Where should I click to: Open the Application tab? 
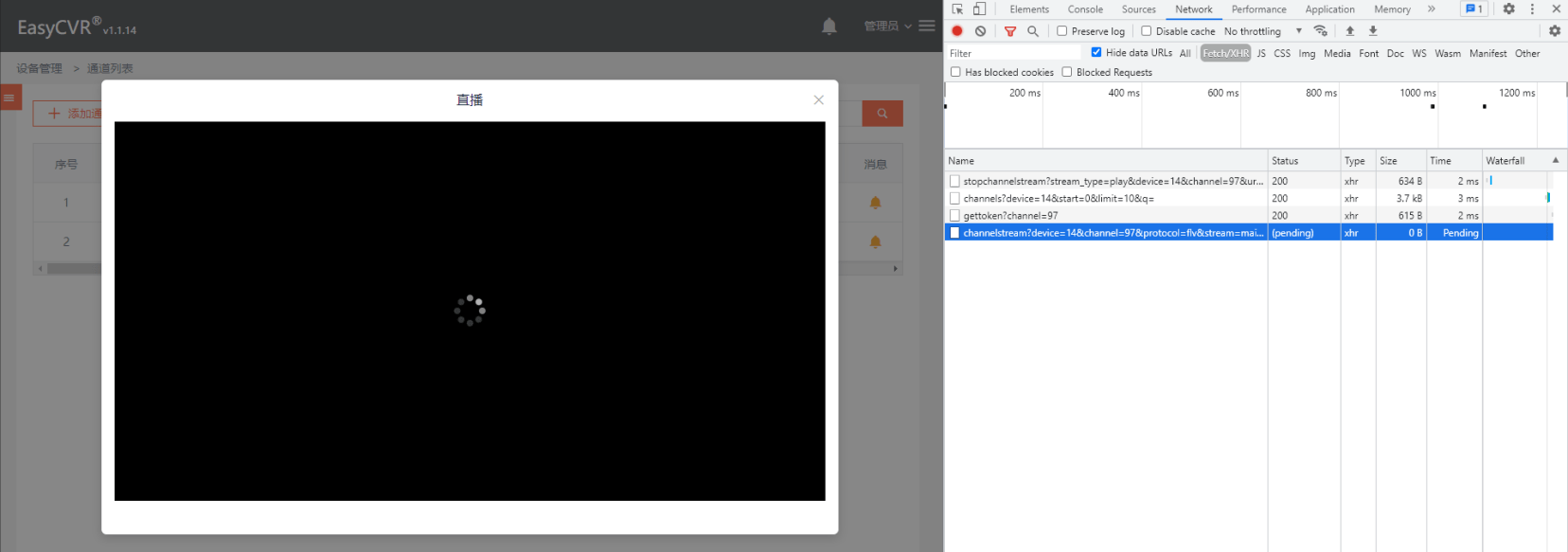1329,9
